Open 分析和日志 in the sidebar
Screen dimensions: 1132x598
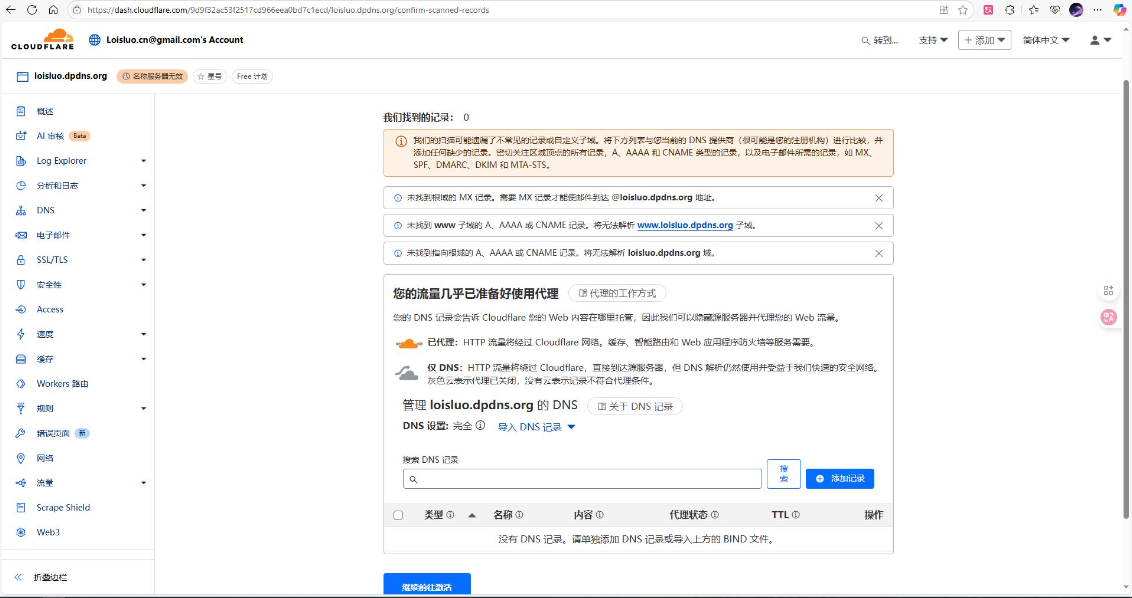(x=57, y=186)
